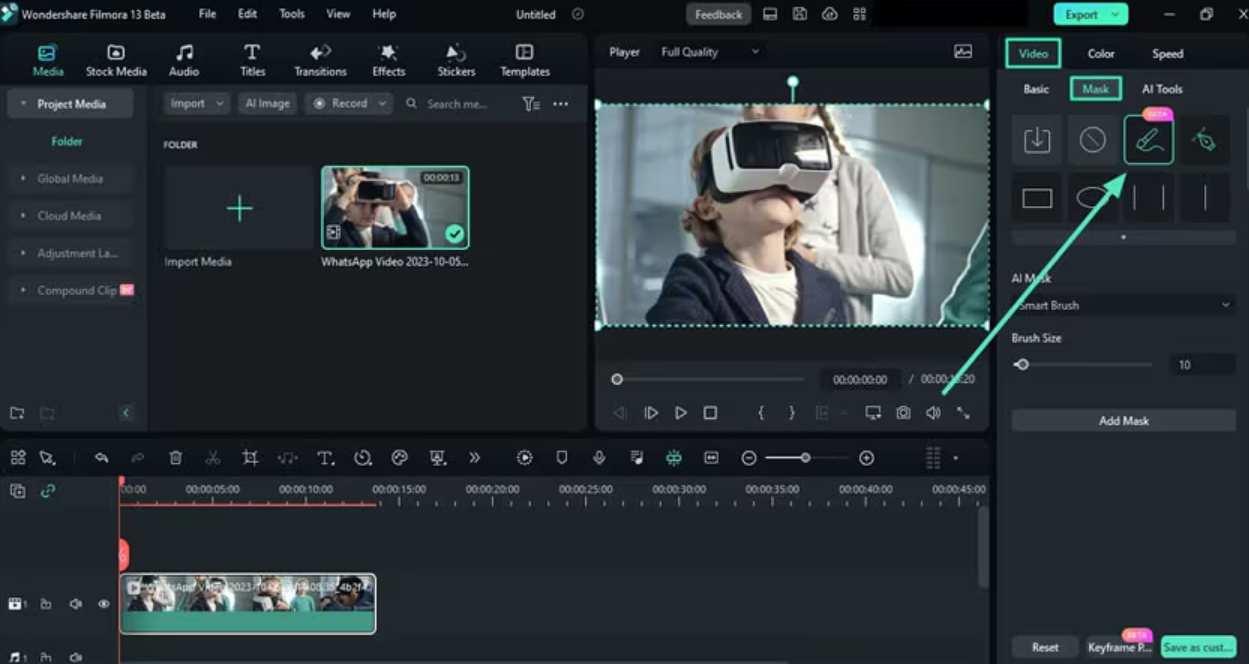Image resolution: width=1249 pixels, height=664 pixels.
Task: Open the File menu
Action: (x=207, y=14)
